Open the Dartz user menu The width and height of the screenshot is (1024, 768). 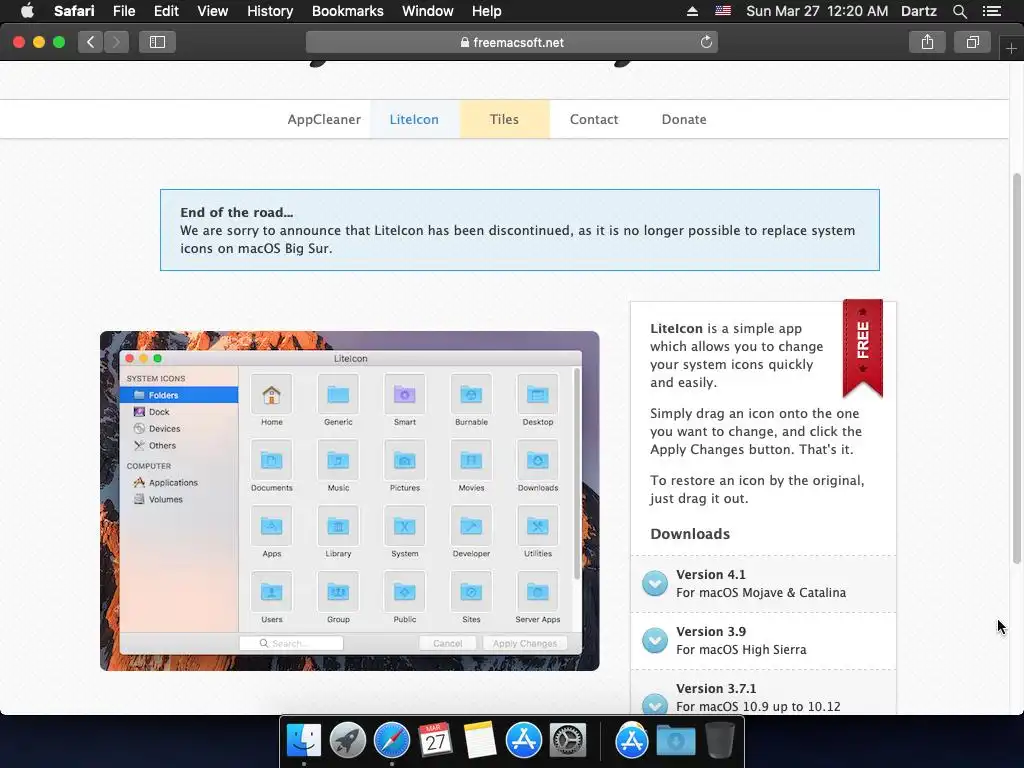pos(919,11)
